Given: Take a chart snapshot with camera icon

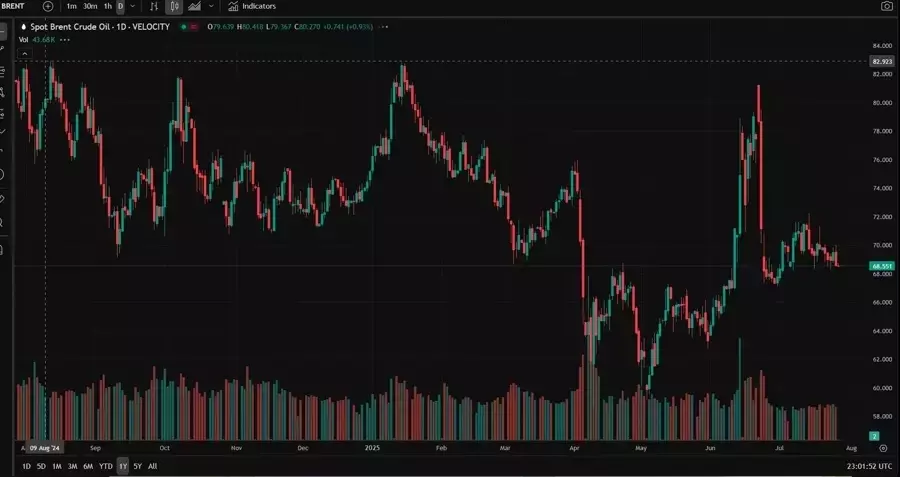Looking at the screenshot, I should 886,6.
